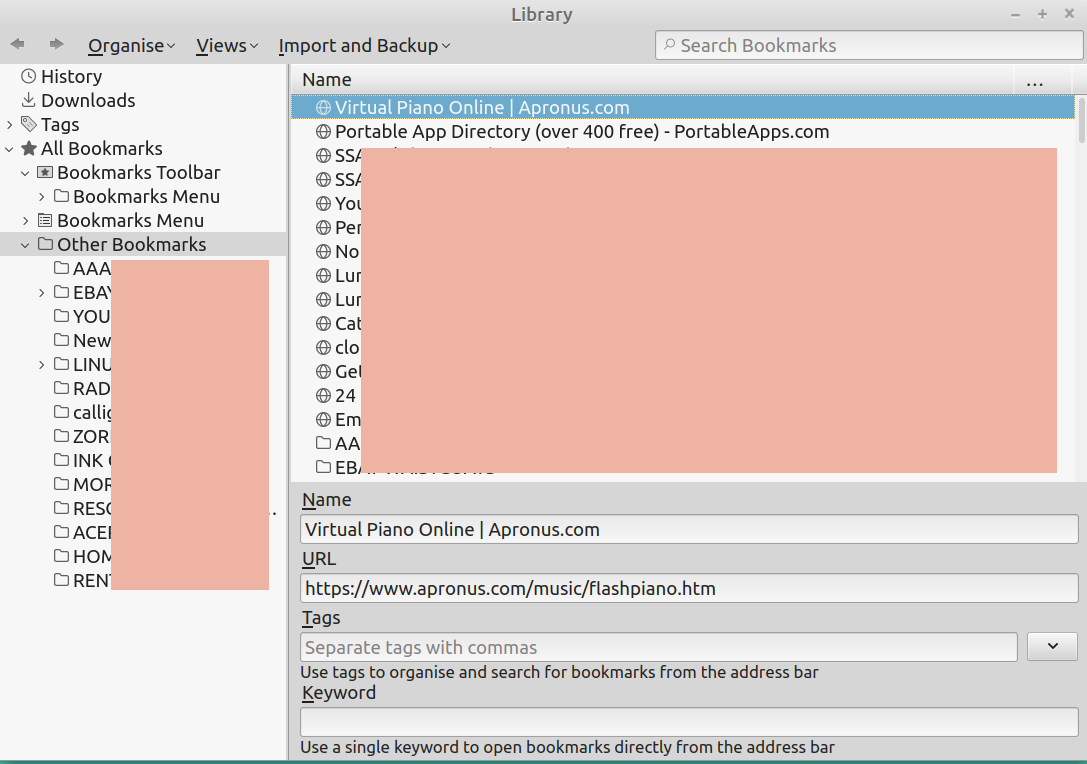The width and height of the screenshot is (1087, 764).
Task: Select the Tags item in sidebar
Action: pos(59,125)
